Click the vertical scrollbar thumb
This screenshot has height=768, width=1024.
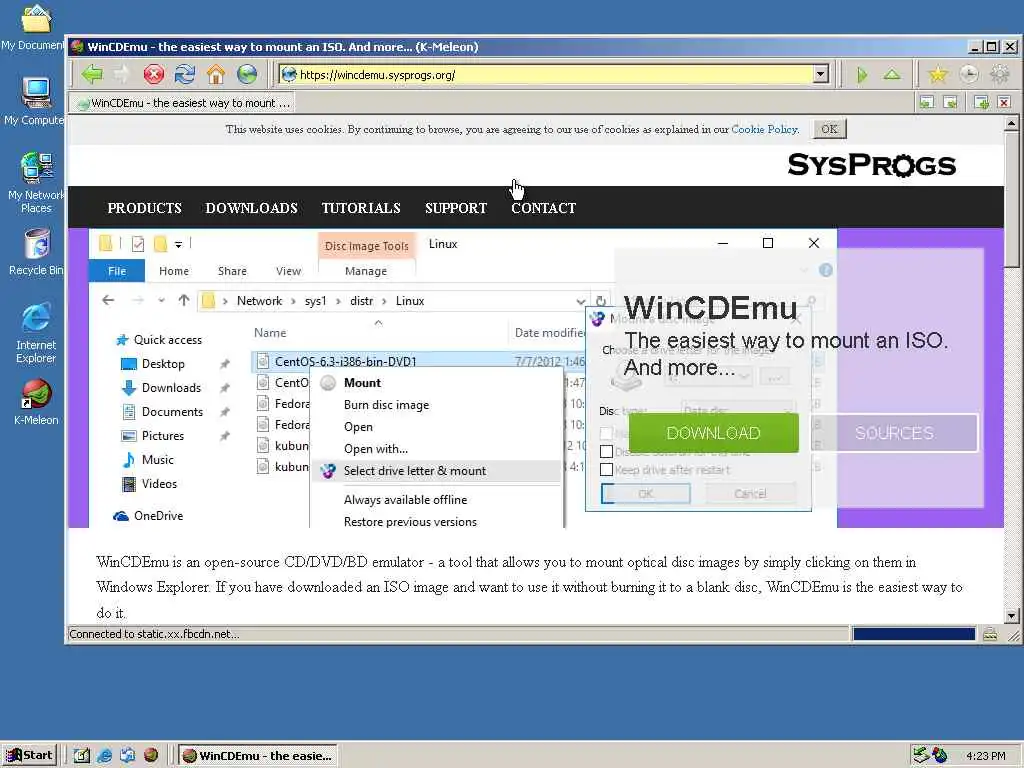[x=1011, y=199]
